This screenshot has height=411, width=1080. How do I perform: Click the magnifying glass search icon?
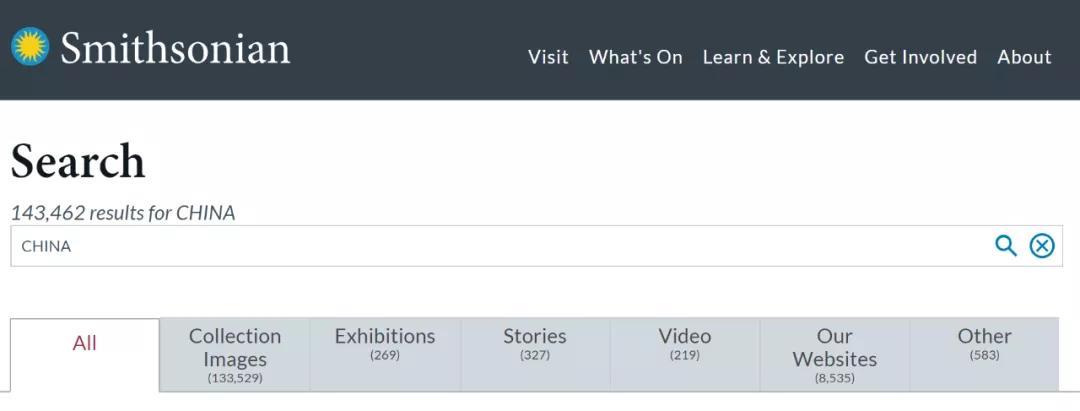(1005, 246)
